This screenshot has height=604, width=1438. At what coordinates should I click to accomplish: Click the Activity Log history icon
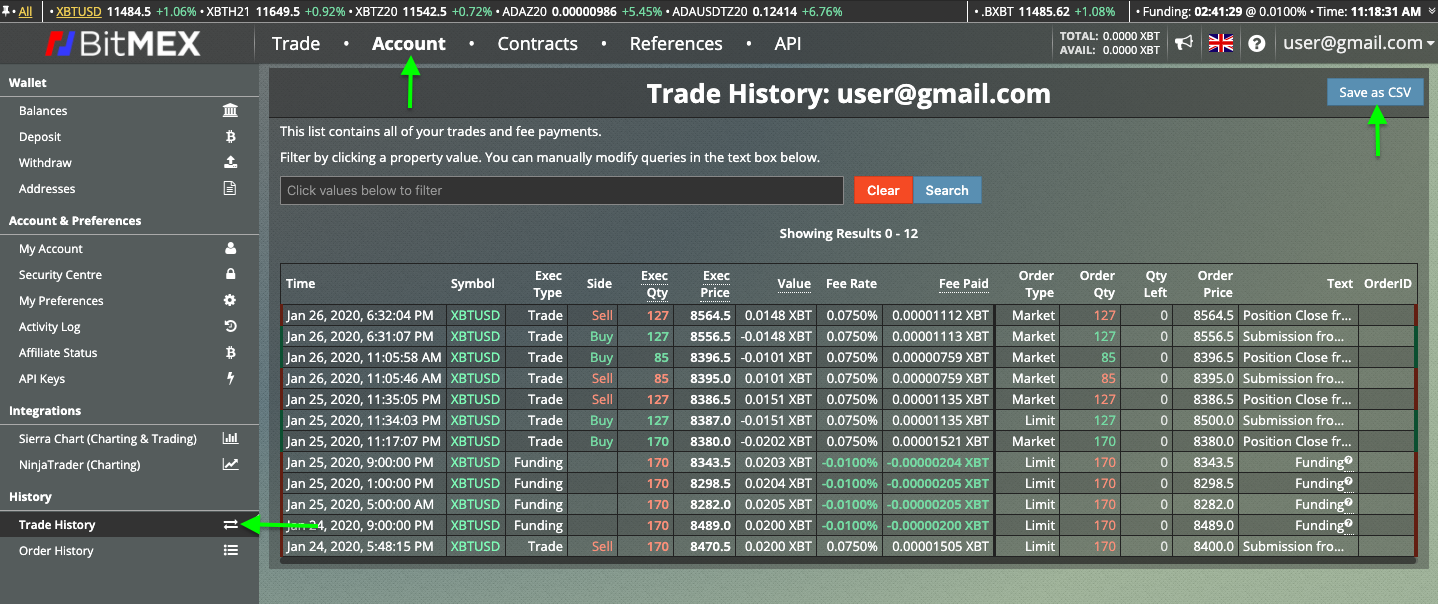coord(230,327)
